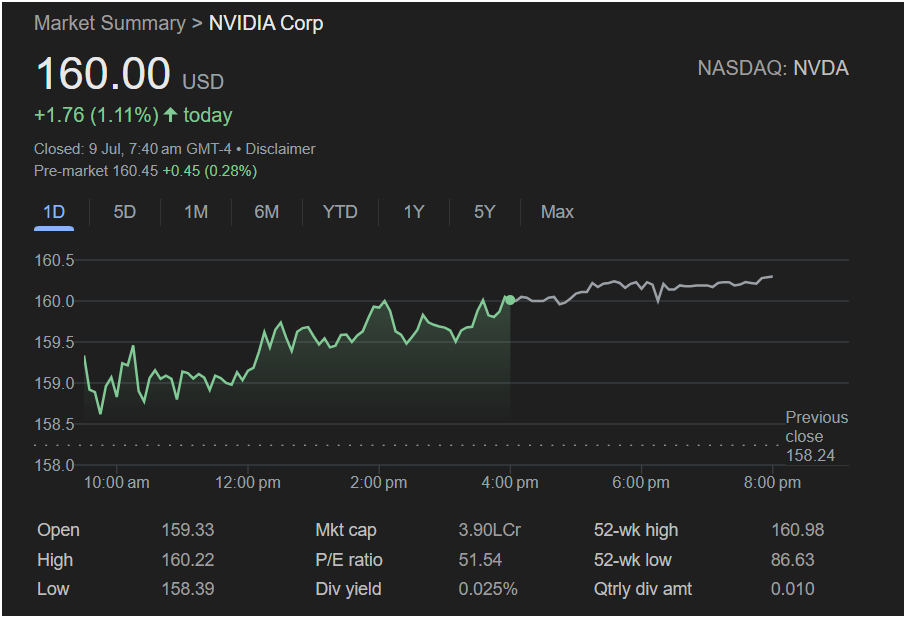This screenshot has height=618, width=906.
Task: Click the Div yield value 0.025%
Action: tap(488, 589)
